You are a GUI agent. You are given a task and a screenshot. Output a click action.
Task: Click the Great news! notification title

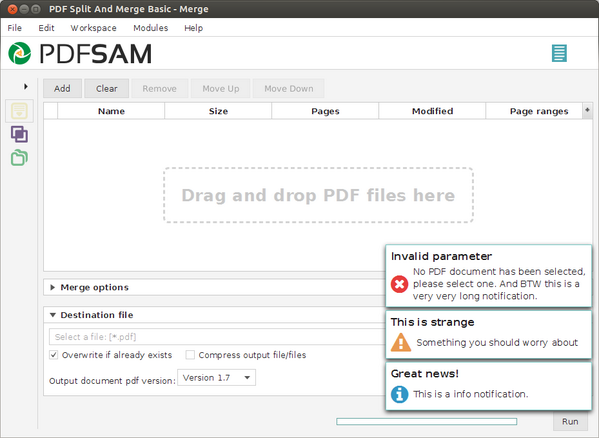[x=425, y=373]
